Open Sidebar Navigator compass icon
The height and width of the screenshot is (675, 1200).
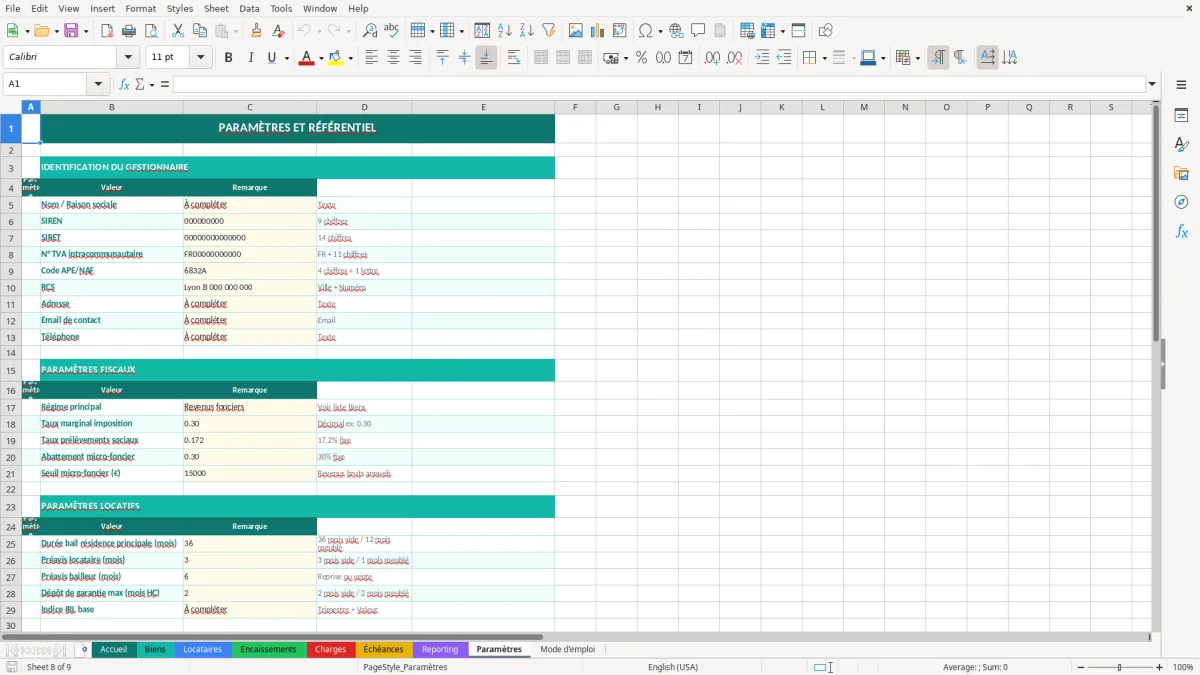1181,202
